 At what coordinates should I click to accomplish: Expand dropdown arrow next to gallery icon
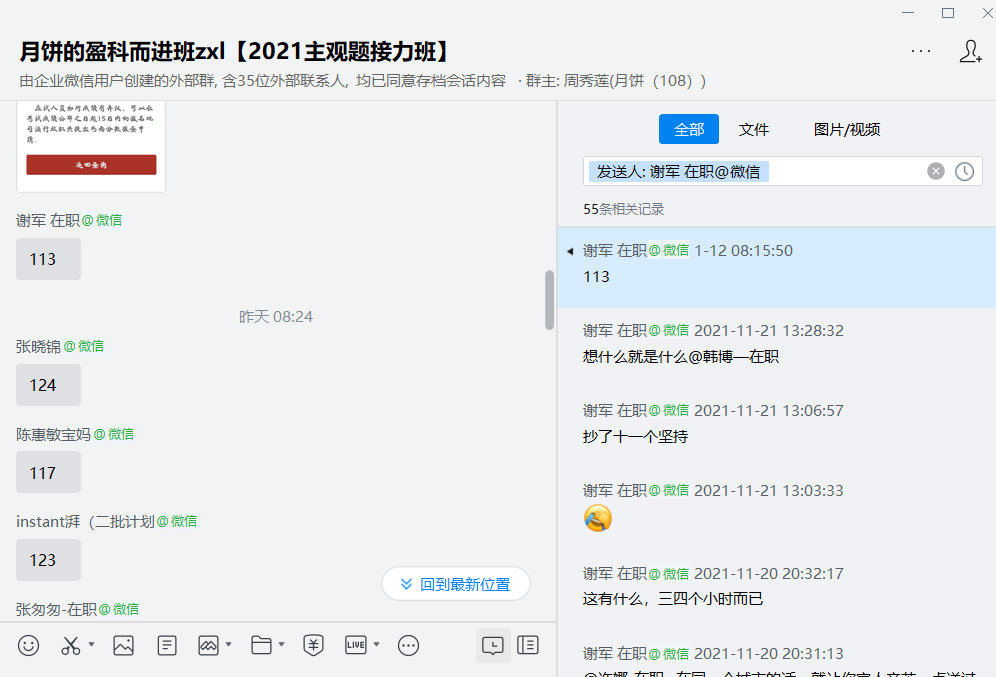[229, 644]
